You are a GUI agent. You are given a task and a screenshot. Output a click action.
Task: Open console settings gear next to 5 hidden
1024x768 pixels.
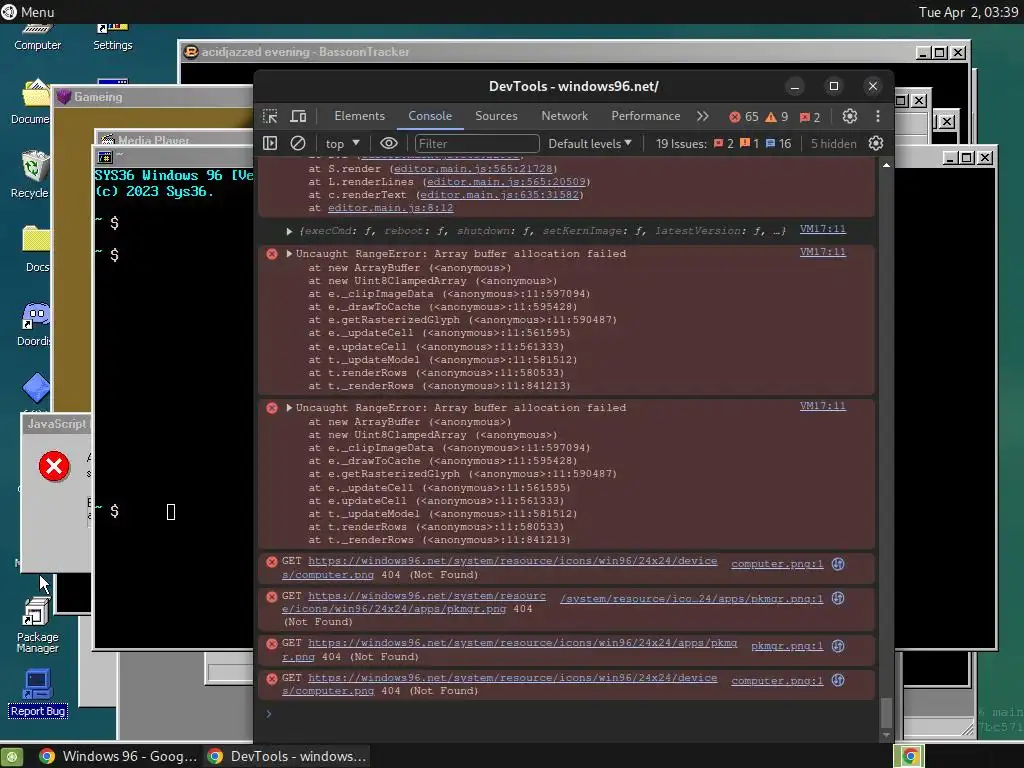(x=876, y=143)
